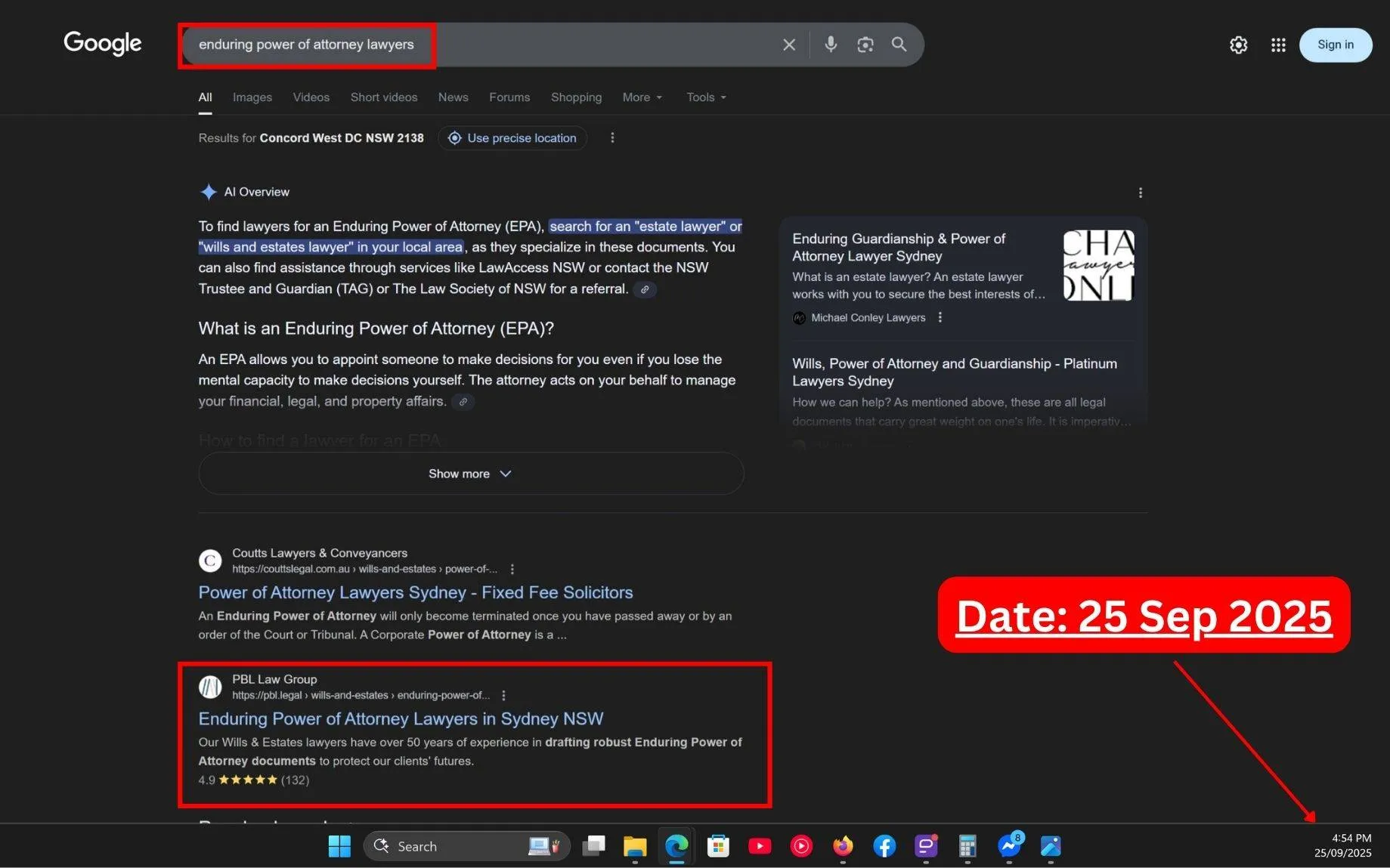The width and height of the screenshot is (1390, 868).
Task: Click the AI Overview sparkle icon
Action: click(208, 191)
